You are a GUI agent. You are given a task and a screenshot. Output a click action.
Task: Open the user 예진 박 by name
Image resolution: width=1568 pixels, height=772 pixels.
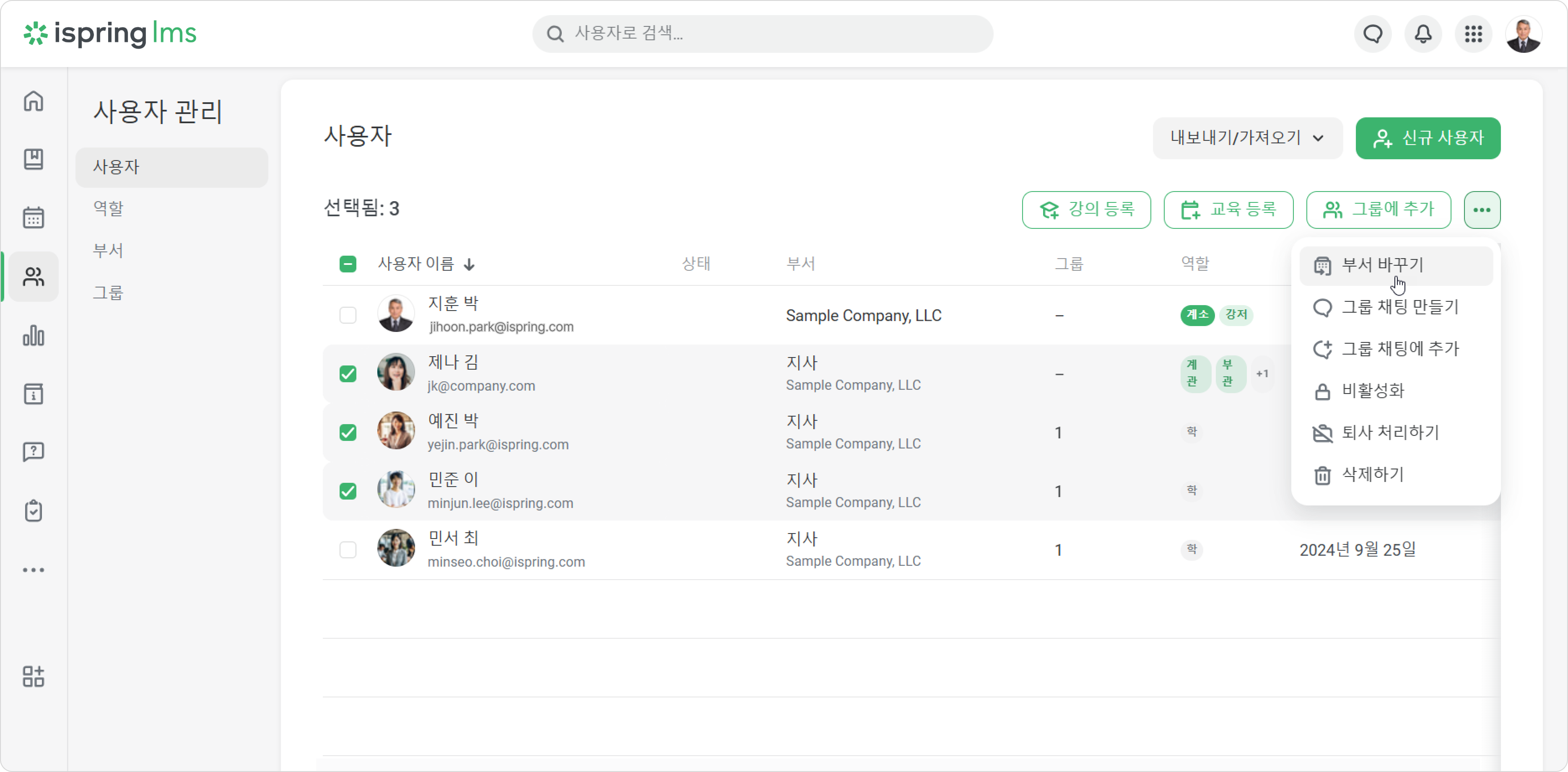pos(453,421)
